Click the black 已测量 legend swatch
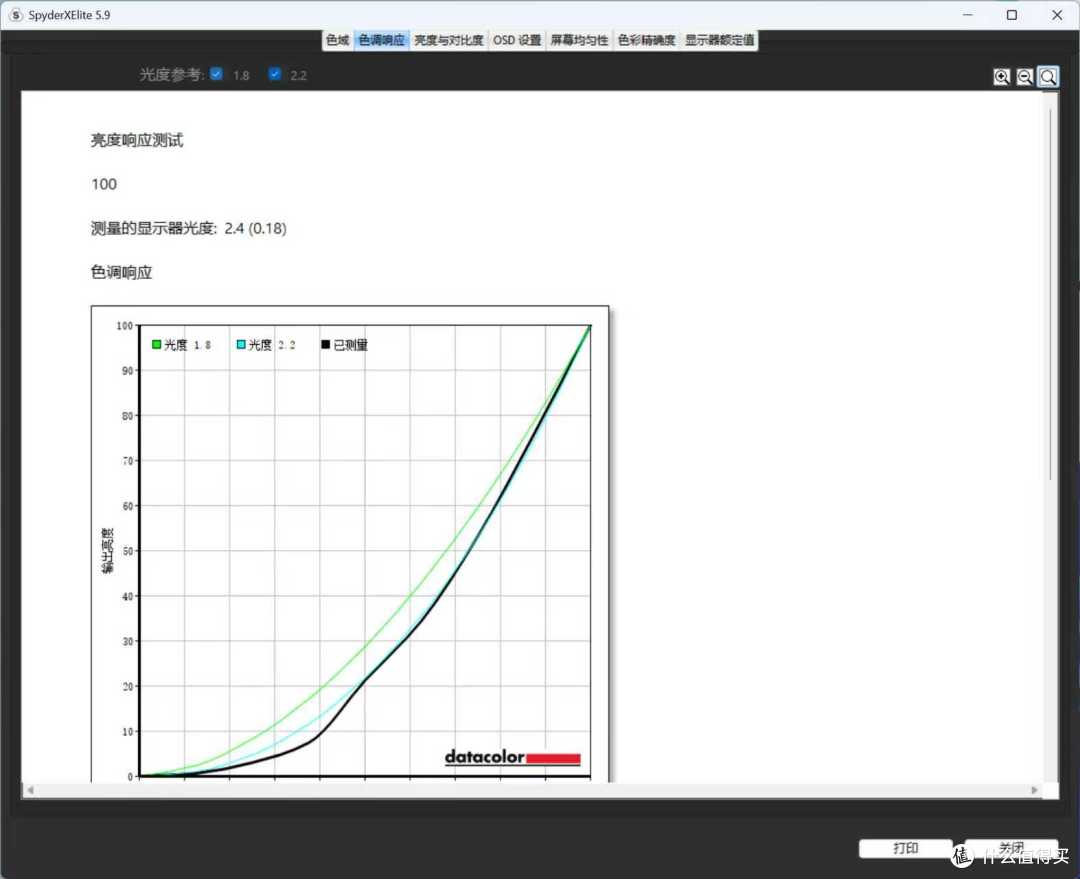This screenshot has width=1080, height=879. tap(326, 344)
